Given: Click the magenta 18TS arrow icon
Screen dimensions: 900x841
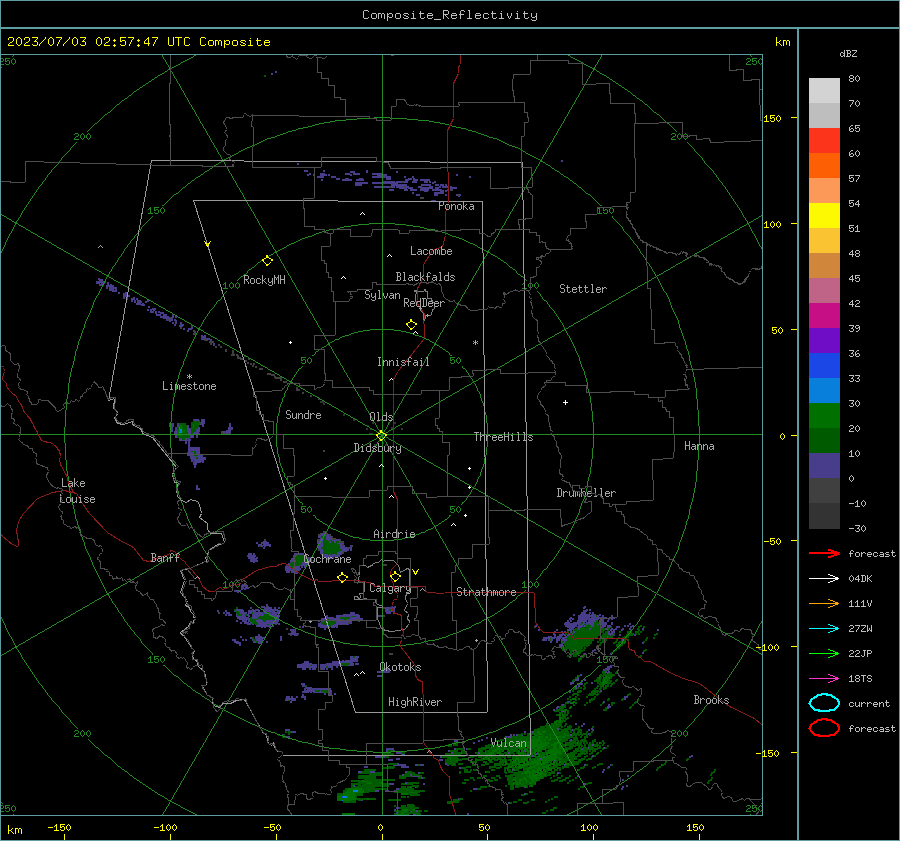Looking at the screenshot, I should [824, 679].
